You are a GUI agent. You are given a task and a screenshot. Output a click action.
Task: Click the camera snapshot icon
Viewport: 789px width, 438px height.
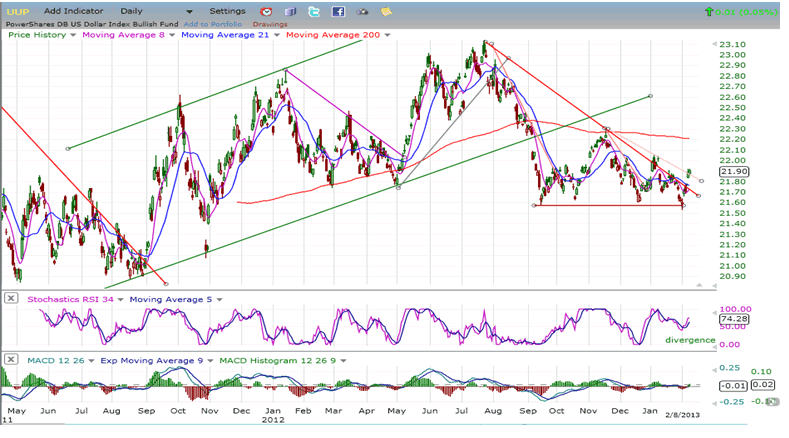(362, 11)
